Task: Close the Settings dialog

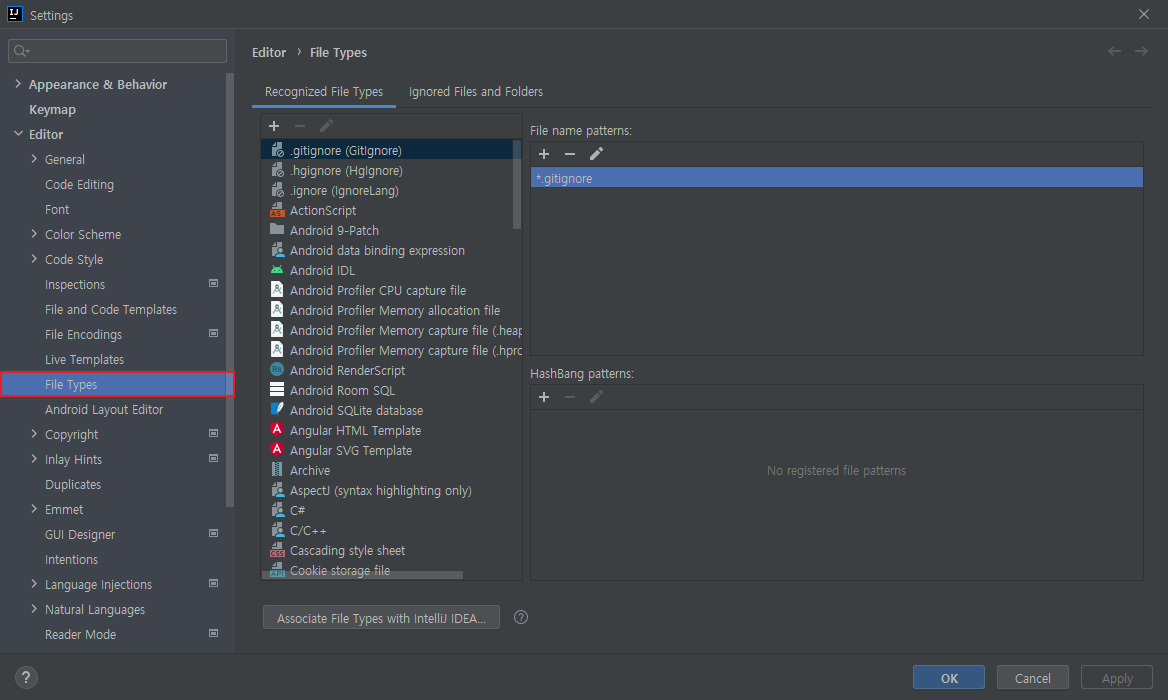Action: (1144, 14)
